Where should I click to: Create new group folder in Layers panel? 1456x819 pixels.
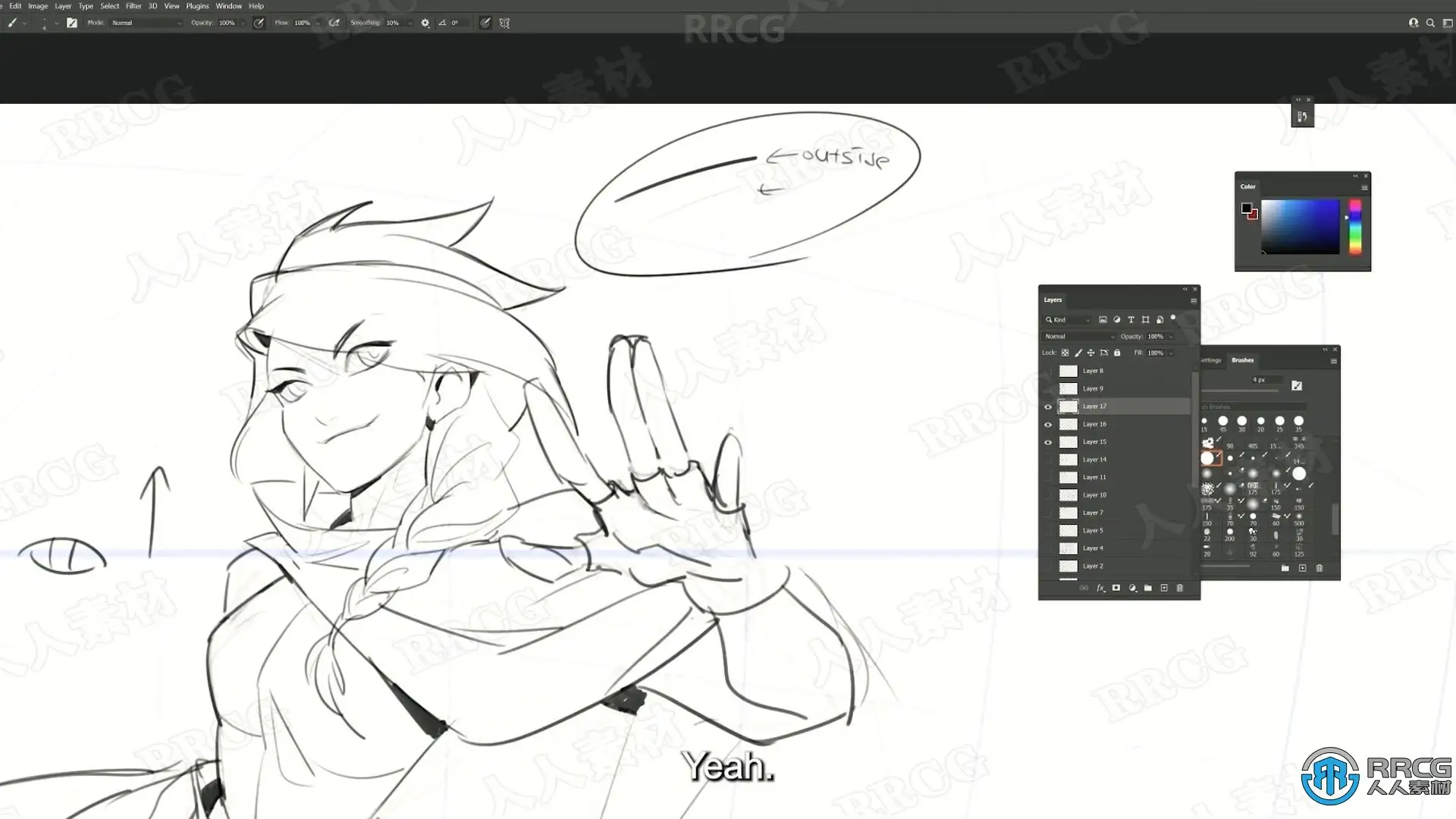(1148, 588)
